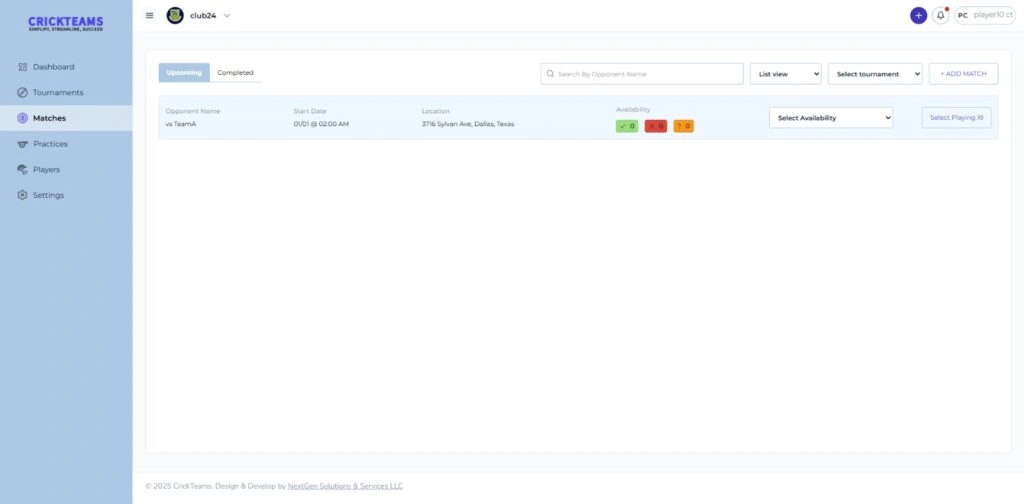
Task: Go to Tournaments in the sidebar
Action: (58, 92)
